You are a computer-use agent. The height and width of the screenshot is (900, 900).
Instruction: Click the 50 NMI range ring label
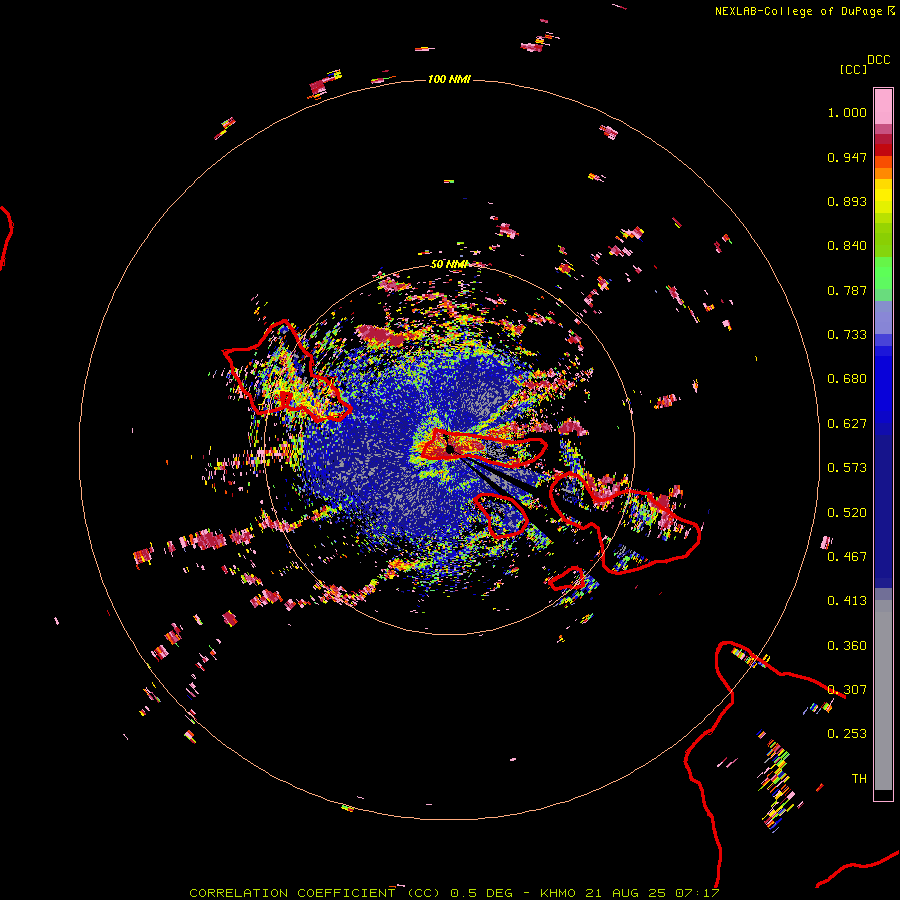pyautogui.click(x=449, y=264)
